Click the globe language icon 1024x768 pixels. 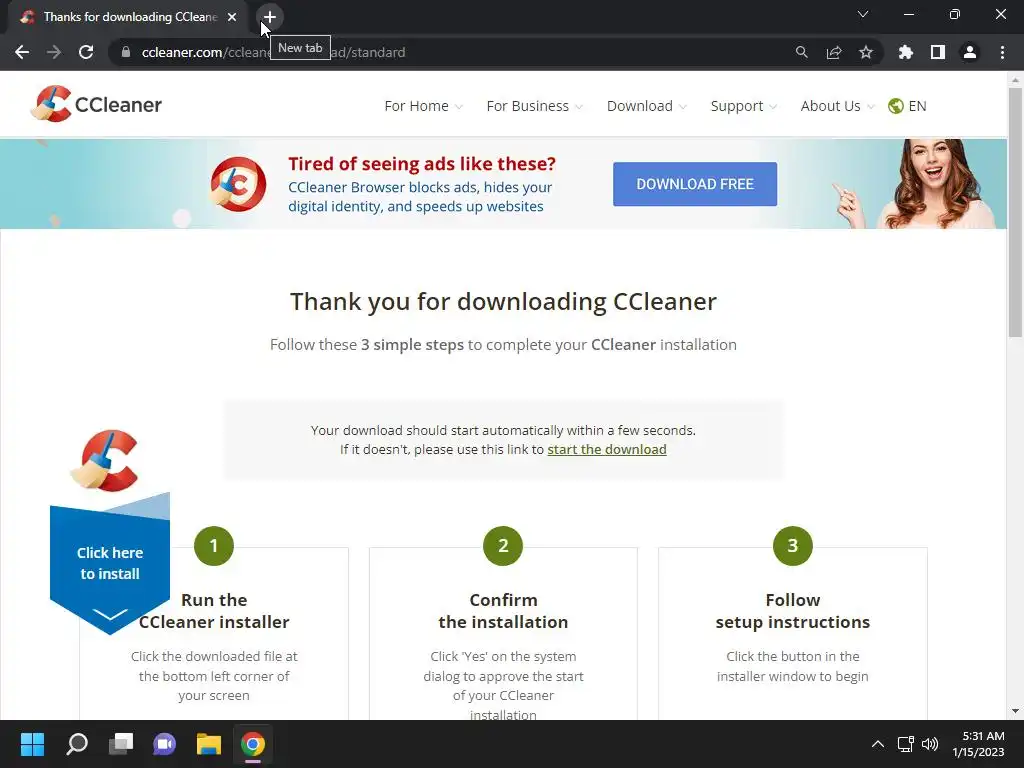pos(895,106)
